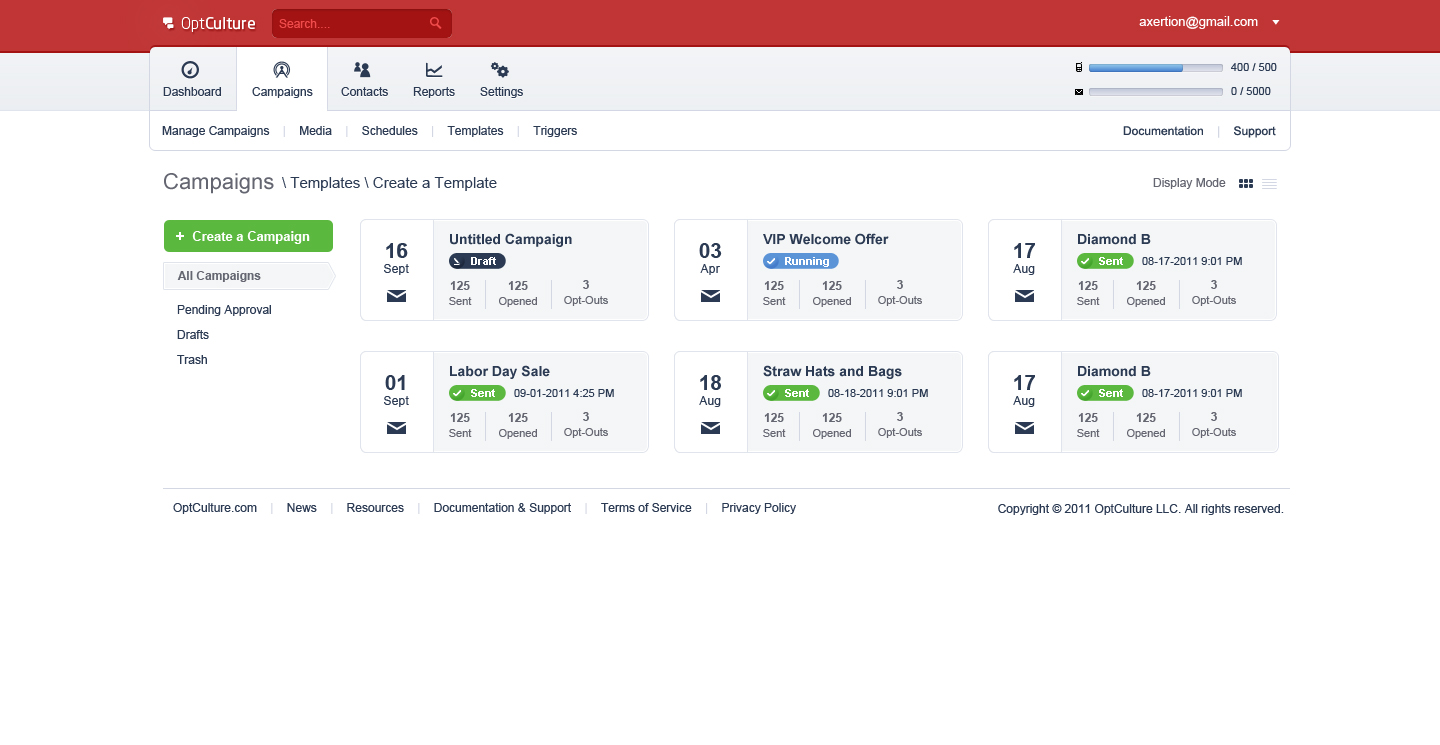Open OptCulture.com footer link
Viewport: 1440px width, 745px height.
(x=215, y=508)
